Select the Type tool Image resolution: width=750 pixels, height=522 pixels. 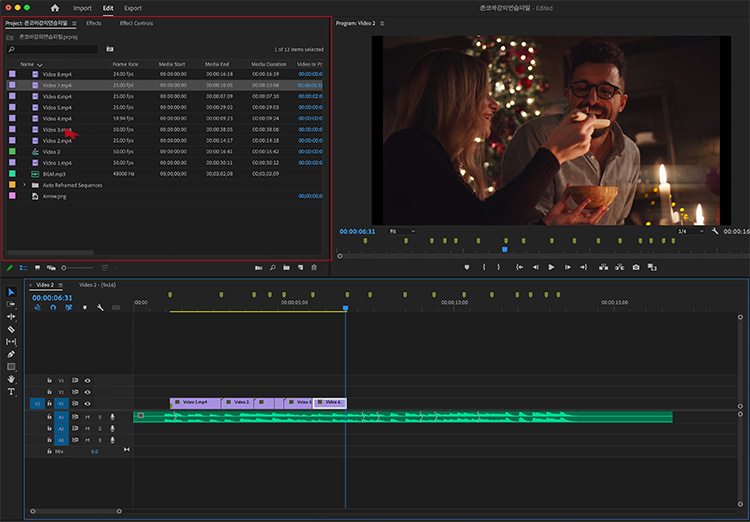[x=11, y=391]
